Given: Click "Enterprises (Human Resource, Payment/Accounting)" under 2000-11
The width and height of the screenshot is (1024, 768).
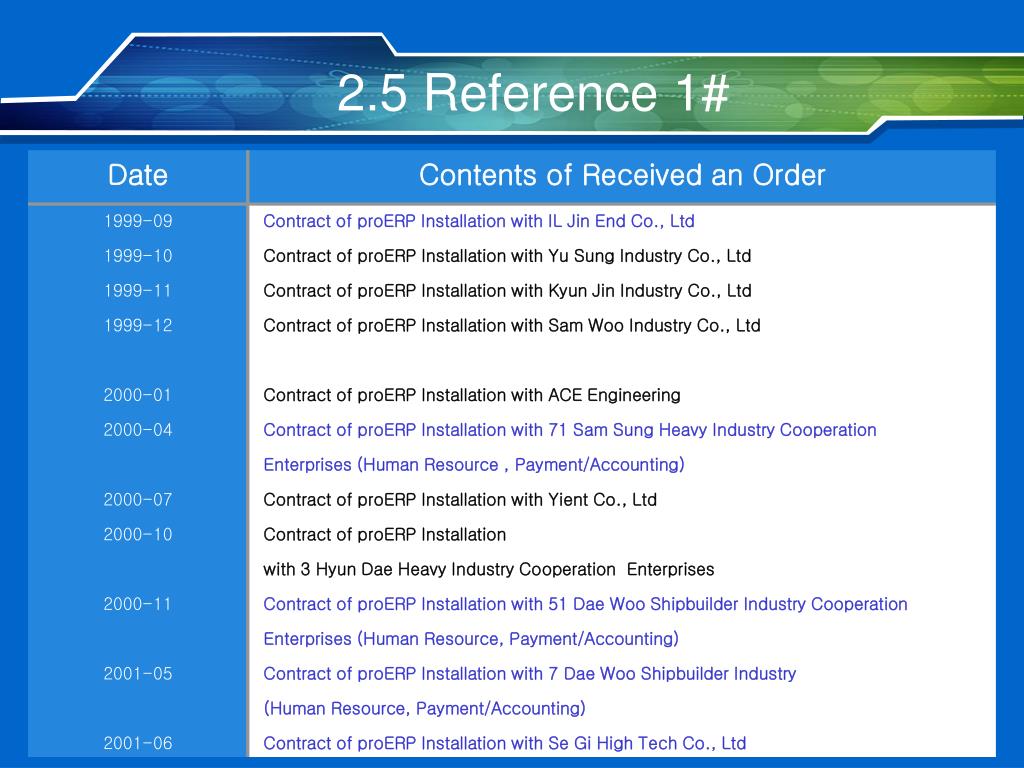Looking at the screenshot, I should pos(471,639).
